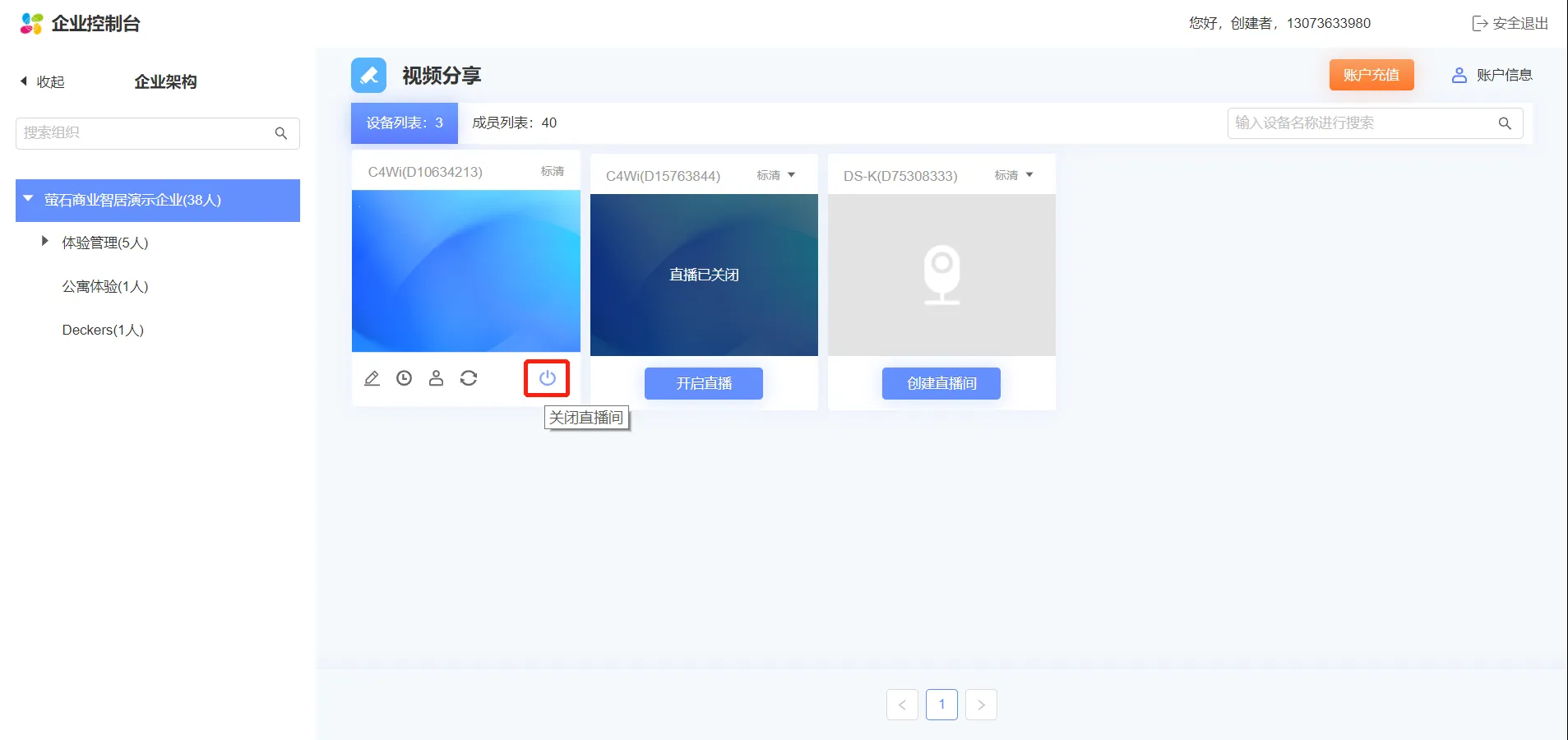Open 标清 quality dropdown for DS-K(D75308333)
The height and width of the screenshot is (740, 1568).
[1014, 175]
